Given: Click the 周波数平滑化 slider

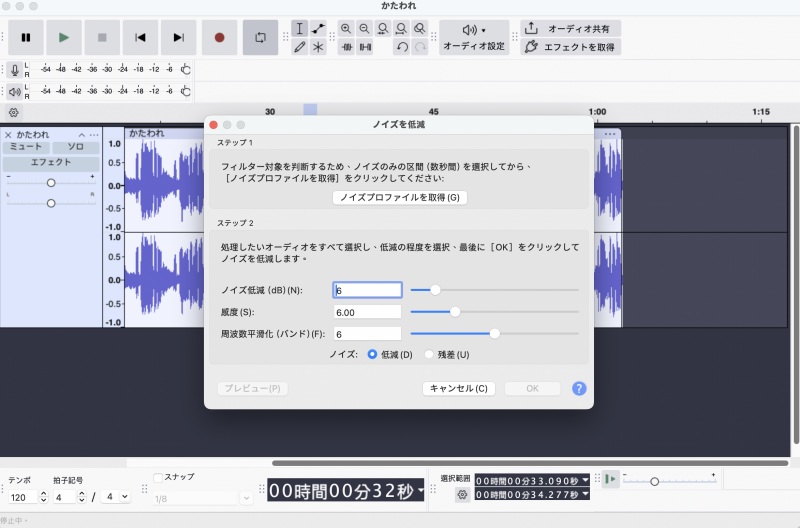Looking at the screenshot, I should pyautogui.click(x=494, y=334).
